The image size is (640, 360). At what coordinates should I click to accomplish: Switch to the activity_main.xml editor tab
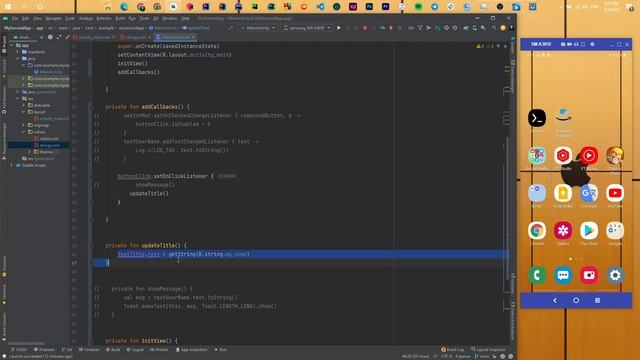coord(94,37)
